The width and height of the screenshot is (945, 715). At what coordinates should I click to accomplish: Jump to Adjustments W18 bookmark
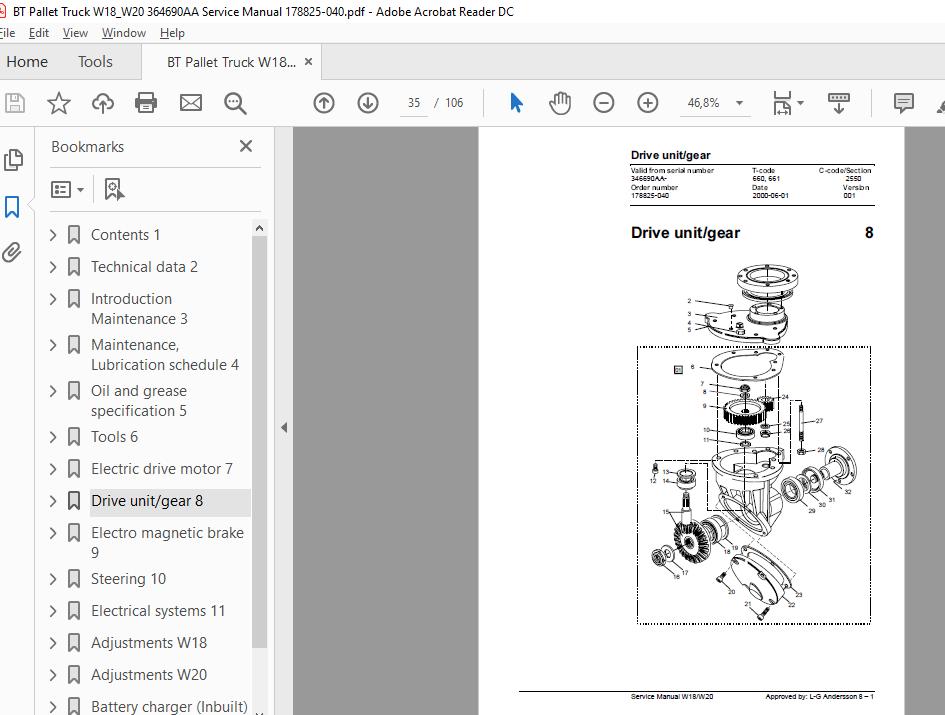point(149,643)
